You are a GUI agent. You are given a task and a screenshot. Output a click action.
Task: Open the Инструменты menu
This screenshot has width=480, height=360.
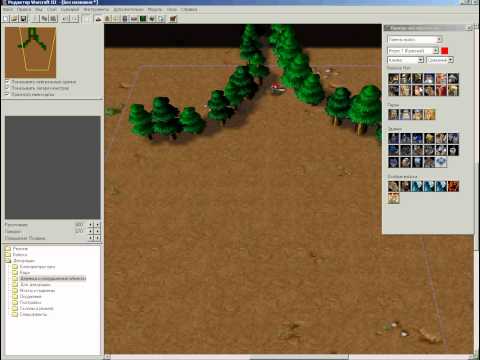click(x=96, y=9)
